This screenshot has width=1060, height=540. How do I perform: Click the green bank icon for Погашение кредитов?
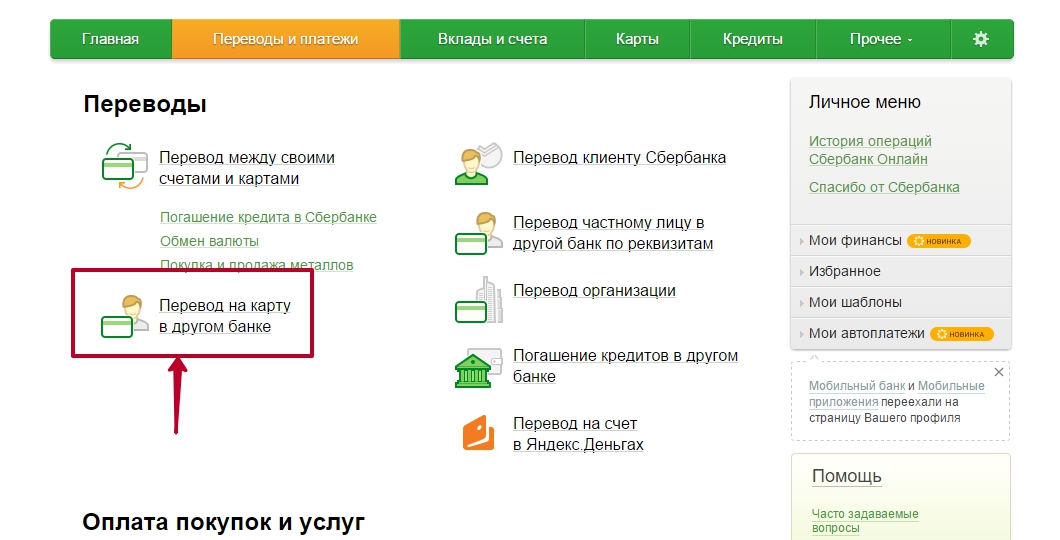[478, 367]
